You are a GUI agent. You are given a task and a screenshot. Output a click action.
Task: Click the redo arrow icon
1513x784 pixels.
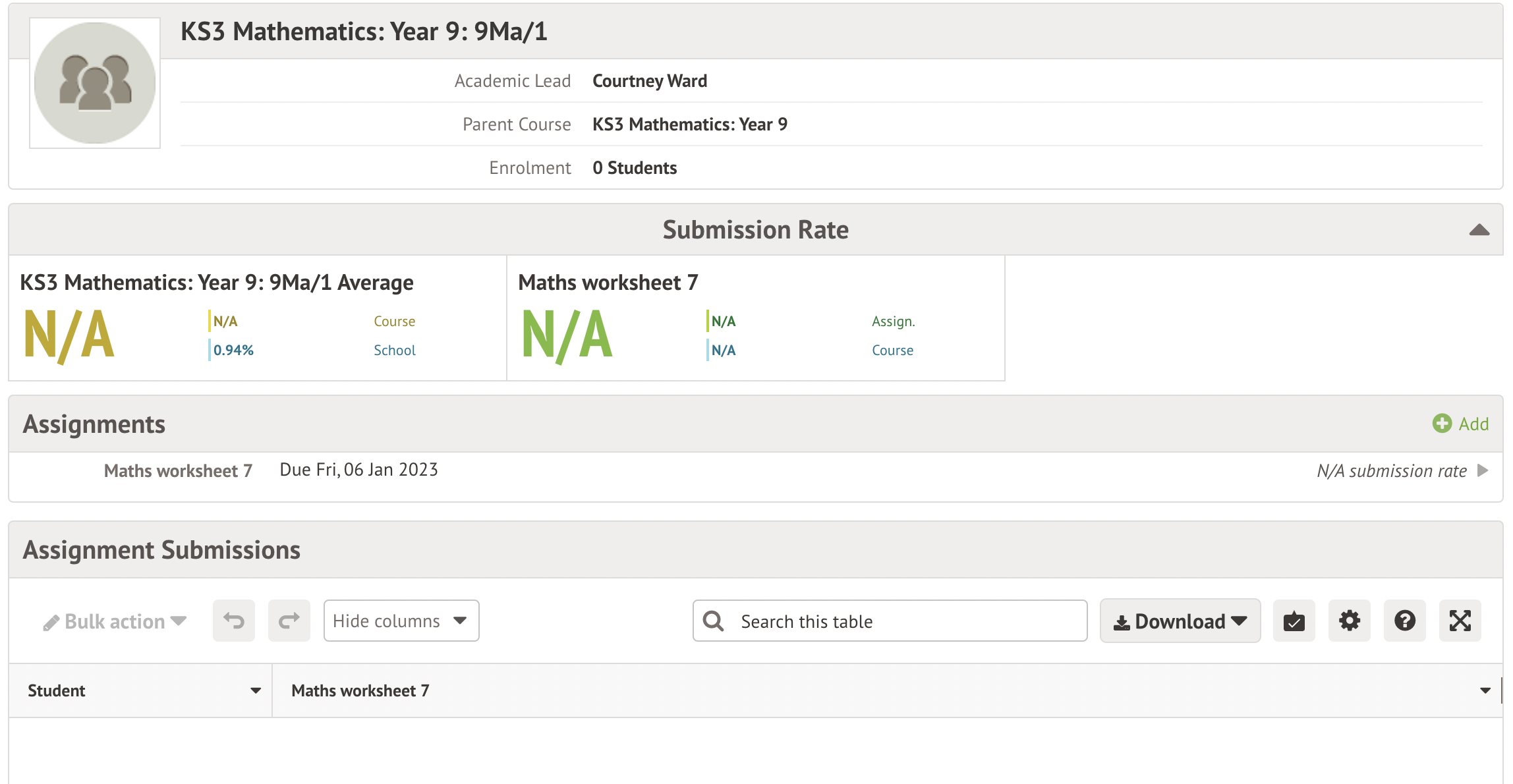(x=289, y=621)
